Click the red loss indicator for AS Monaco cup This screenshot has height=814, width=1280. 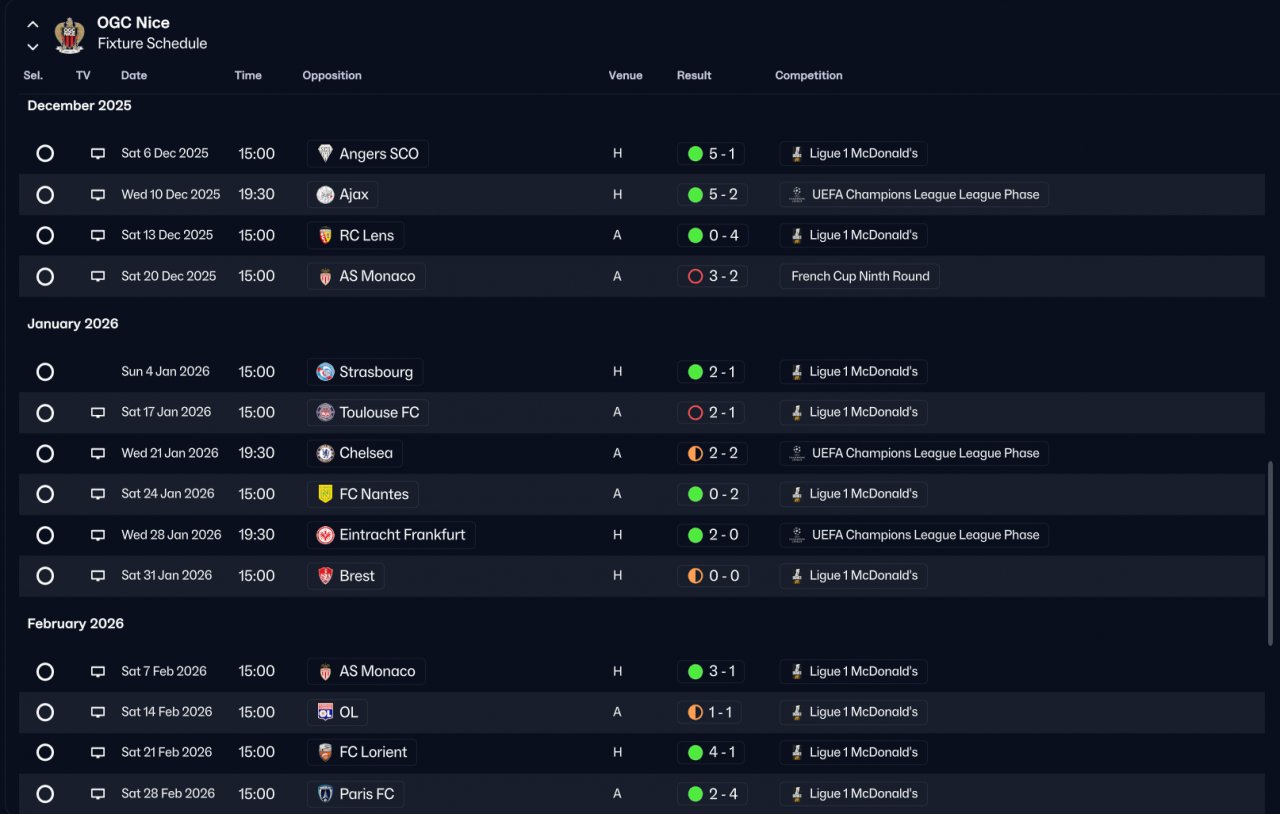pos(695,276)
